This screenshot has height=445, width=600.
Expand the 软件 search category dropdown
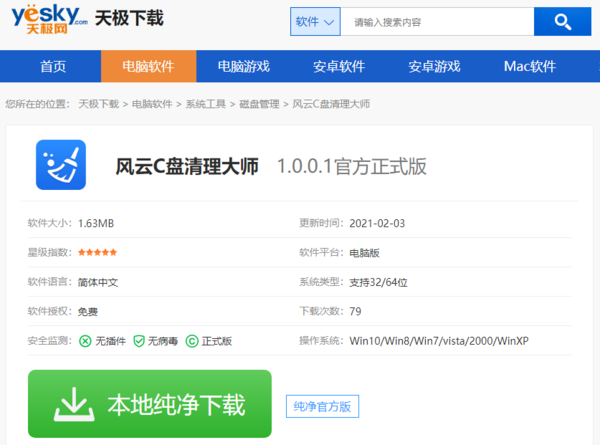(316, 22)
